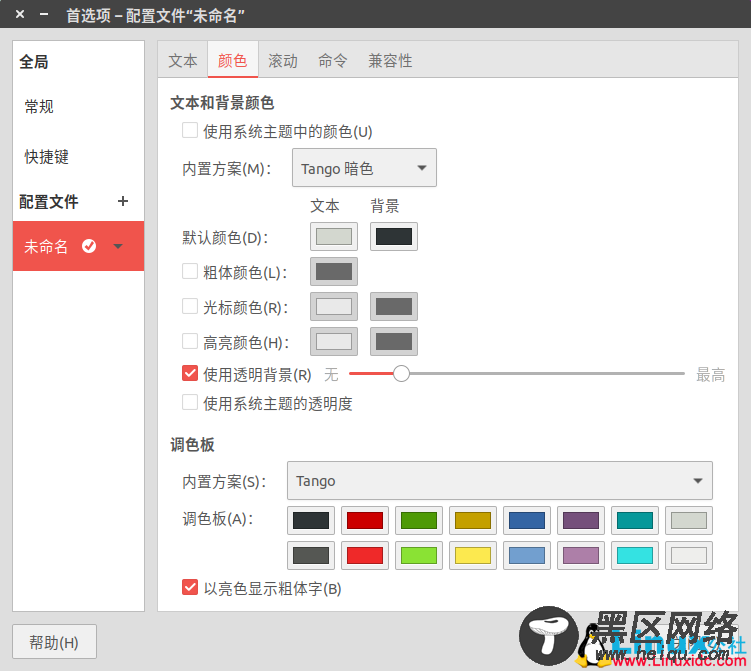
Task: Open the 未命名 profile dropdown arrow
Action: (x=118, y=246)
